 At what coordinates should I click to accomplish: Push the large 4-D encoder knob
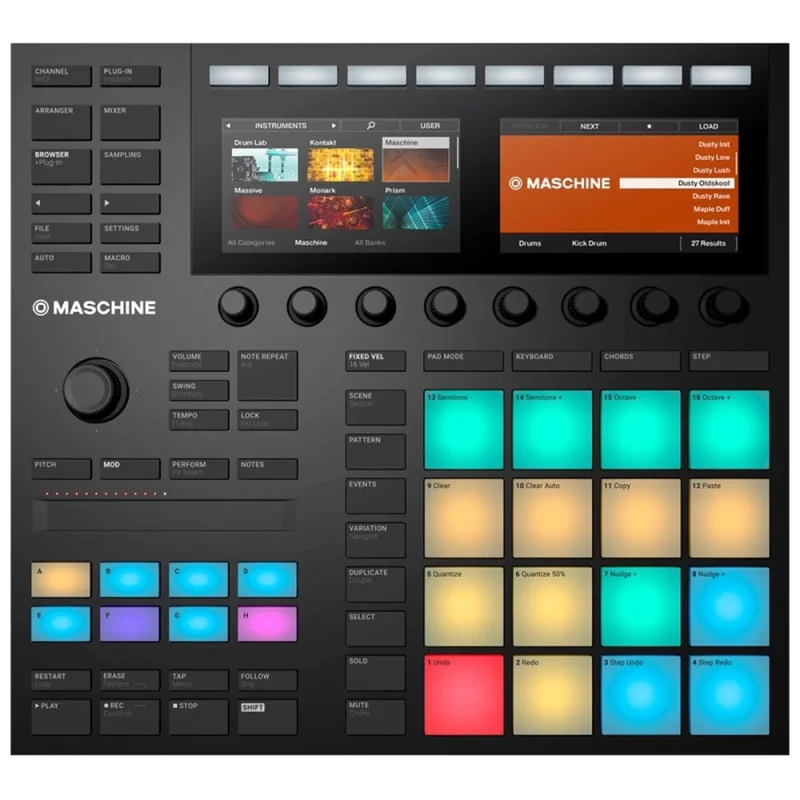95,390
